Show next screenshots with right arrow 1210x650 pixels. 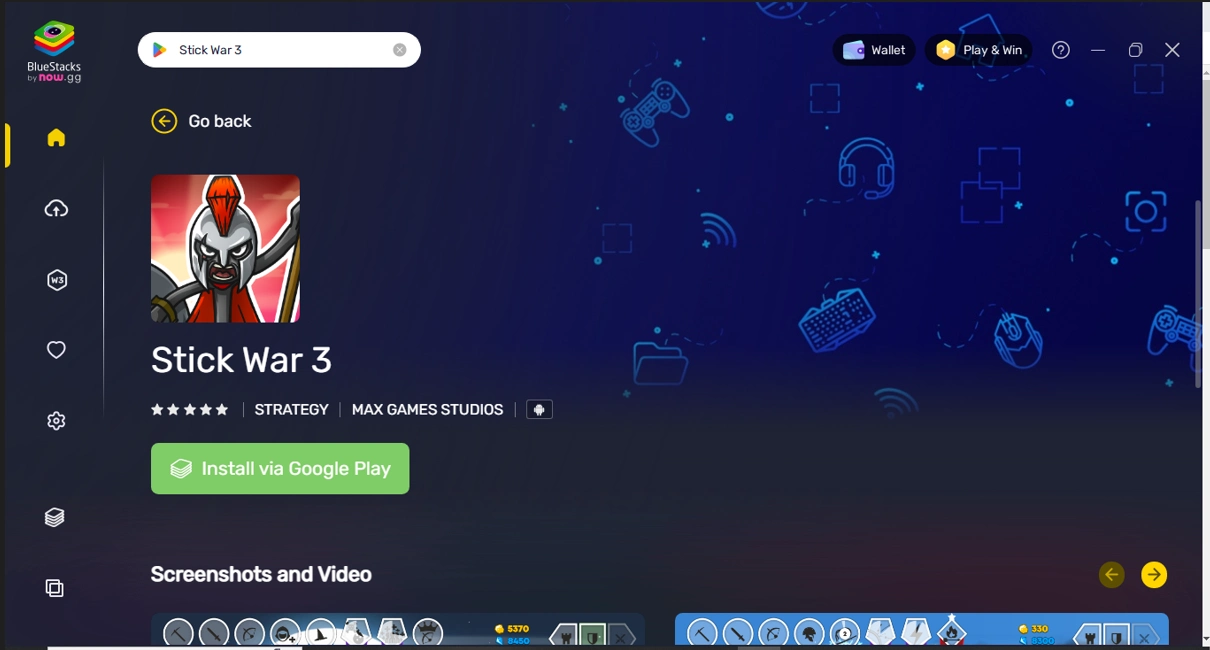coord(1154,575)
